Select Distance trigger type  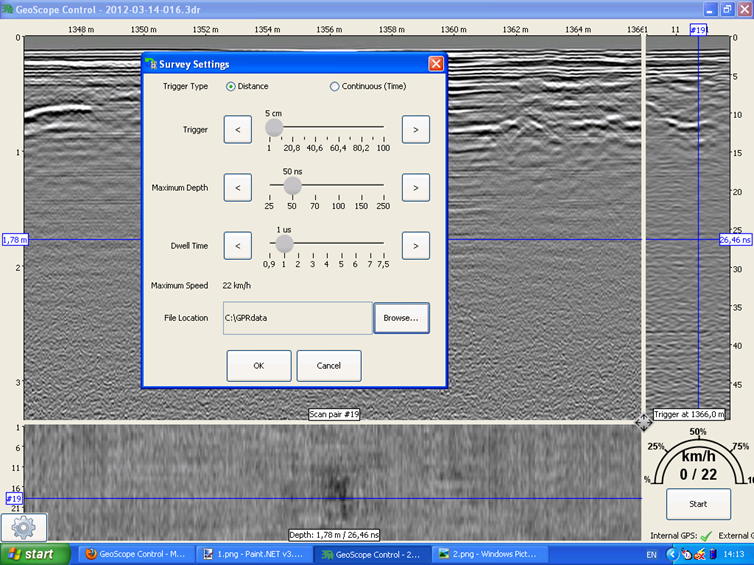pyautogui.click(x=232, y=87)
